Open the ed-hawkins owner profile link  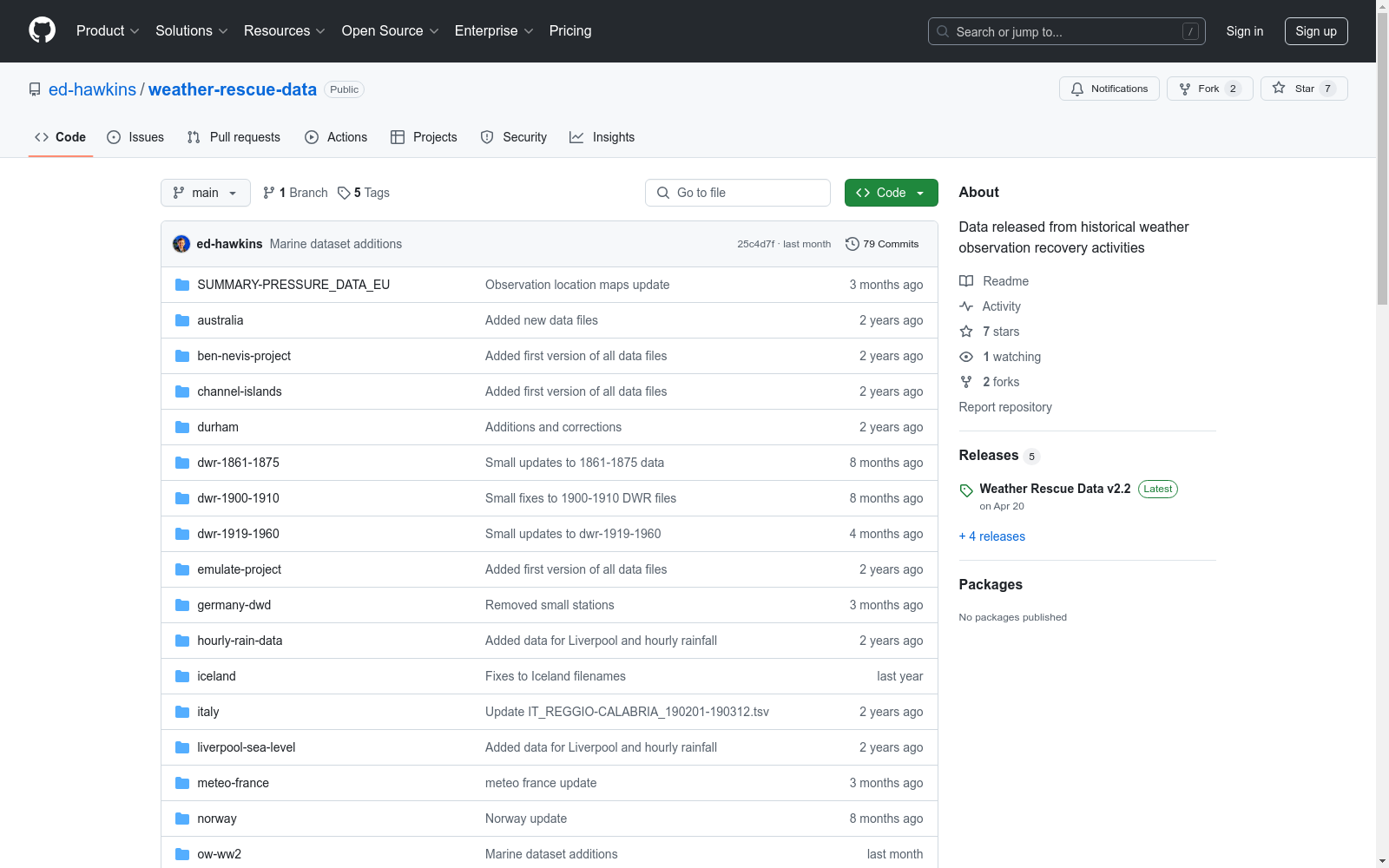click(x=92, y=89)
